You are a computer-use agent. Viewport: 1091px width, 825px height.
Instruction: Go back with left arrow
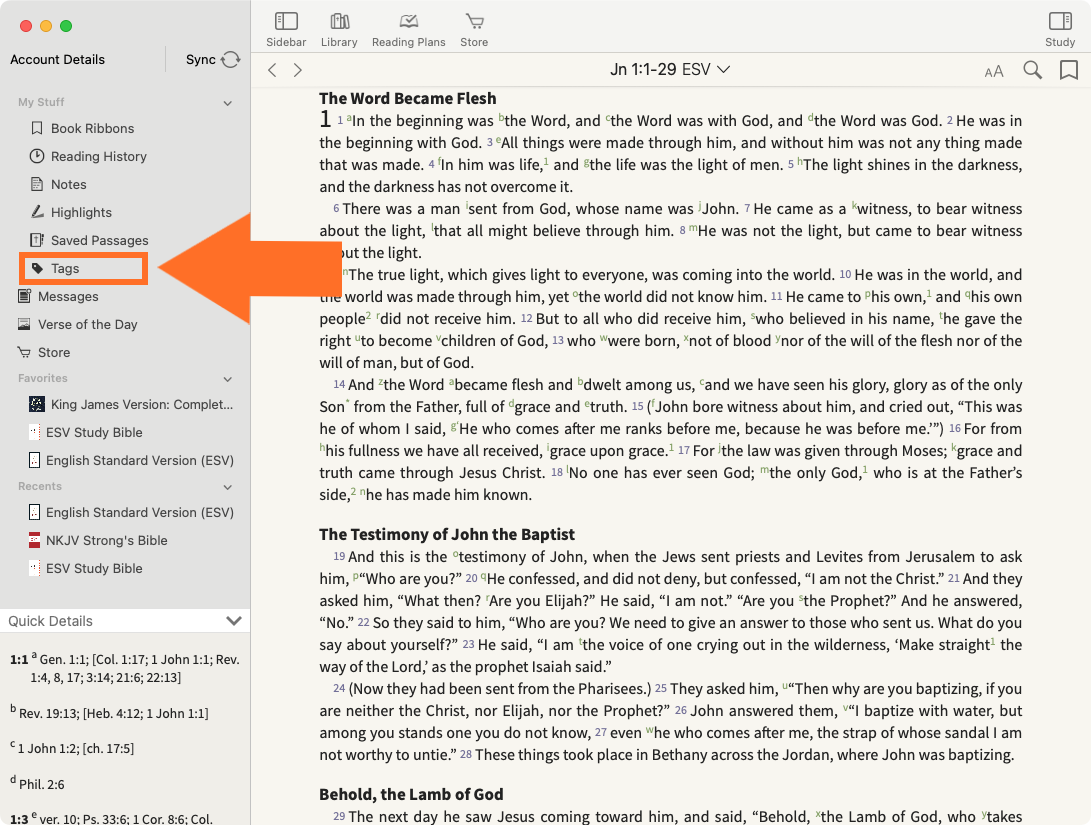[x=273, y=70]
